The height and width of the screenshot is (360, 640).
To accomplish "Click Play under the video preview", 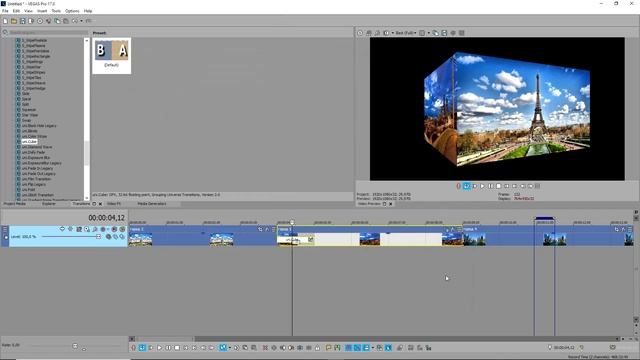I will click(482, 186).
